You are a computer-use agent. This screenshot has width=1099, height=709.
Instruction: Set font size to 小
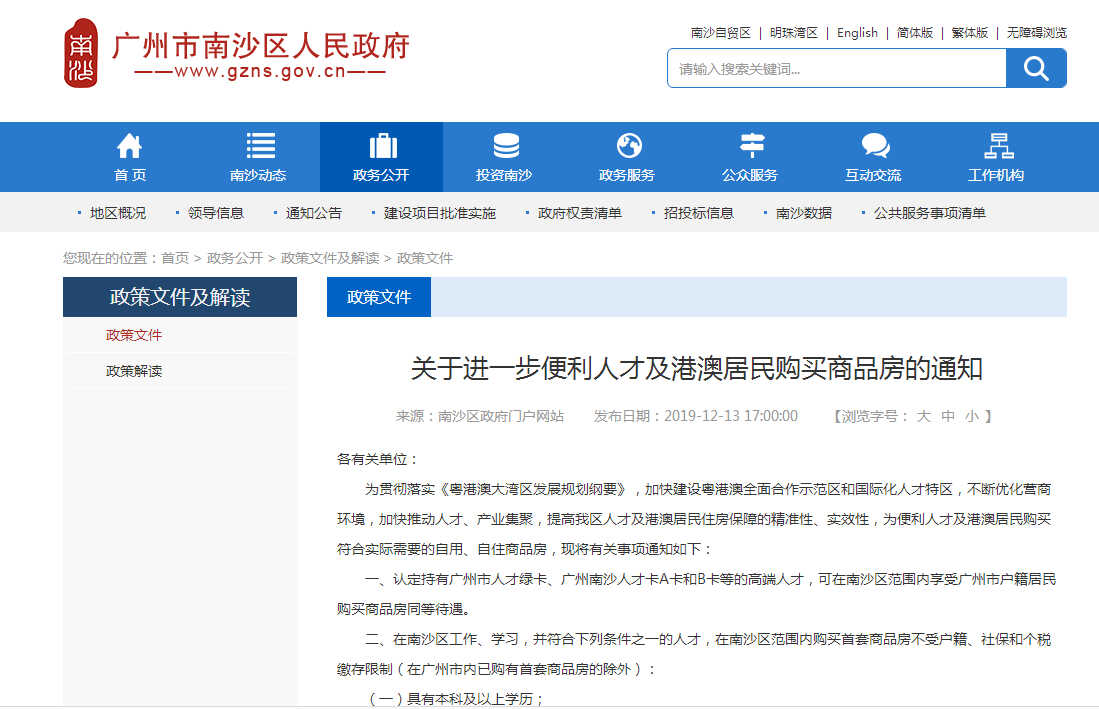tap(971, 416)
